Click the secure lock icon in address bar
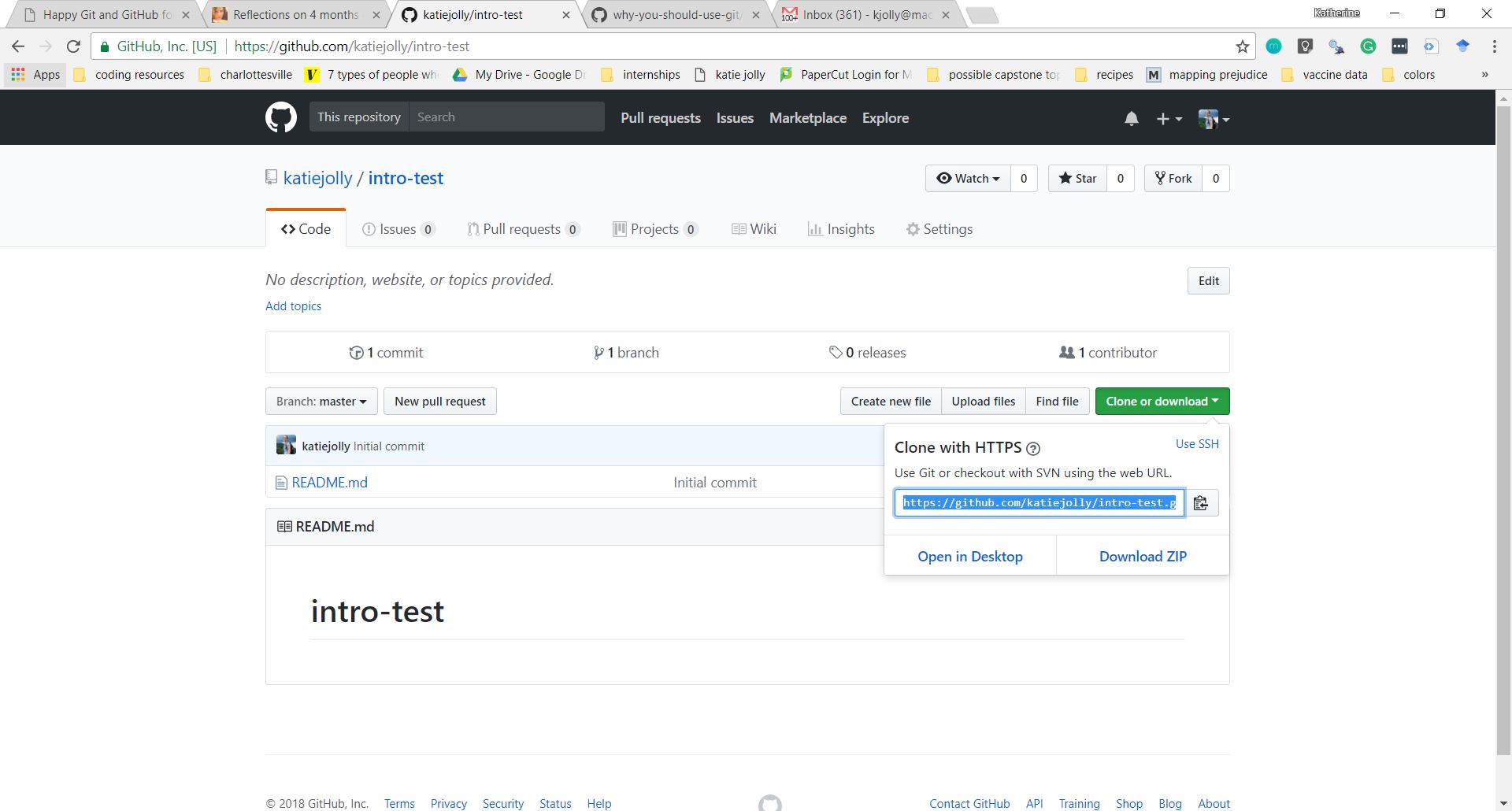The image size is (1512, 811). 103,46
